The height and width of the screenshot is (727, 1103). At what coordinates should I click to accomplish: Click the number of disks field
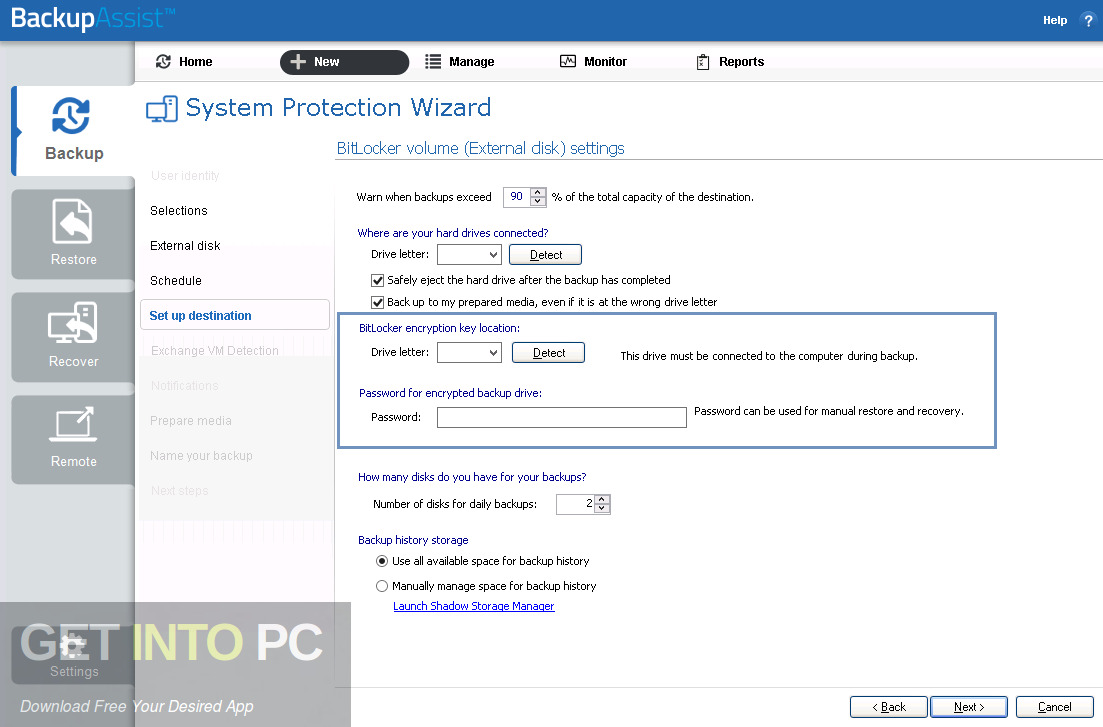coord(575,504)
